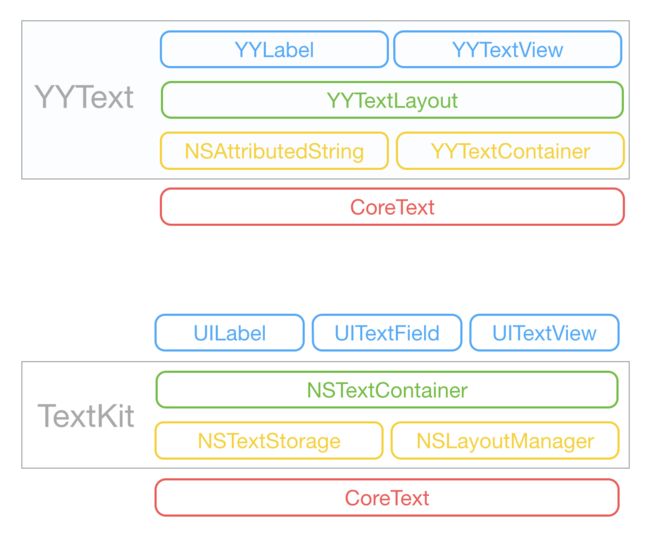Select the UITextView box
Viewport: 650px width, 539px height.
pyautogui.click(x=544, y=333)
